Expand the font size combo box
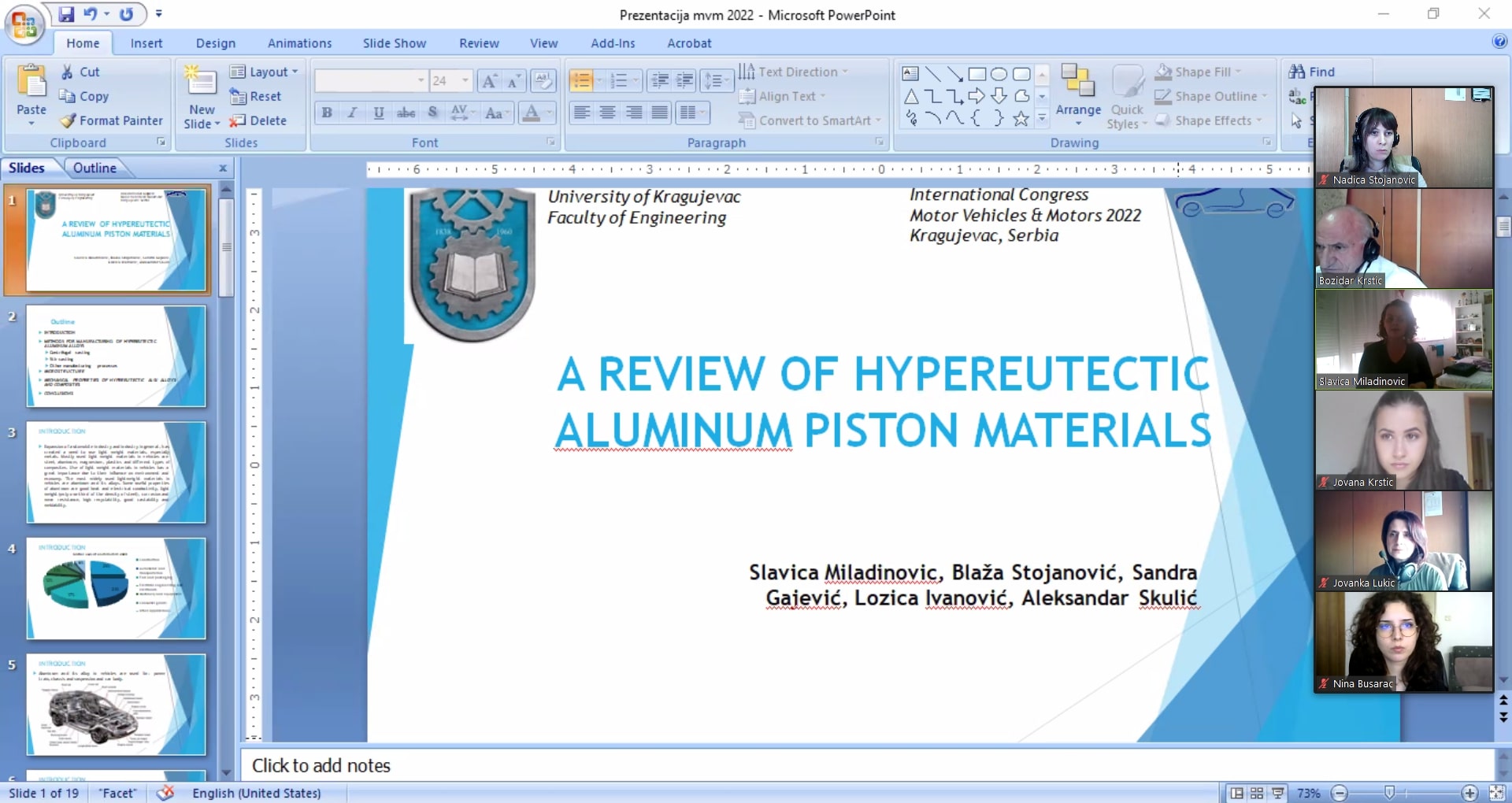 (x=465, y=80)
